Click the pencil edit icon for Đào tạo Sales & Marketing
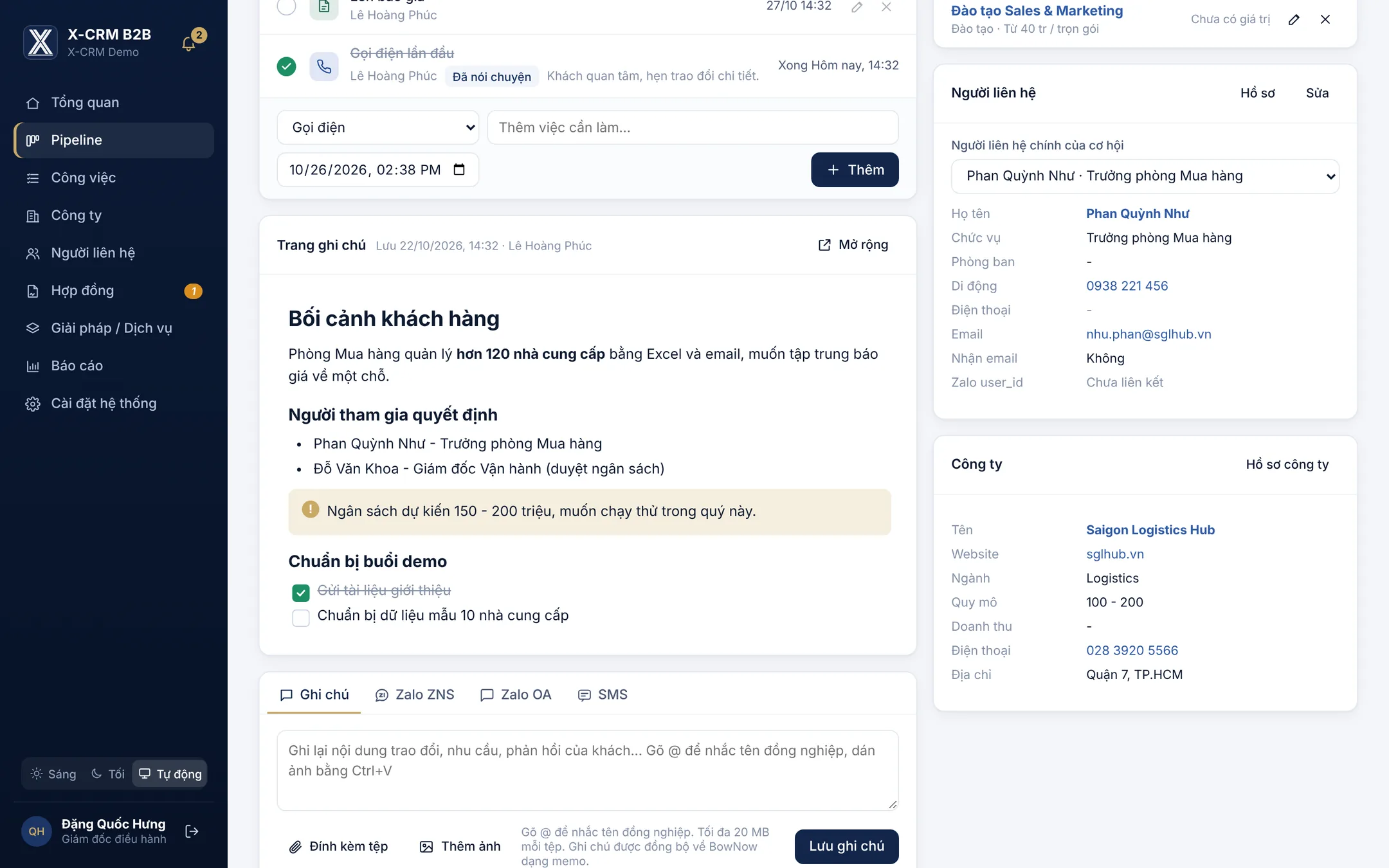Viewport: 1389px width, 868px height. (x=1294, y=19)
